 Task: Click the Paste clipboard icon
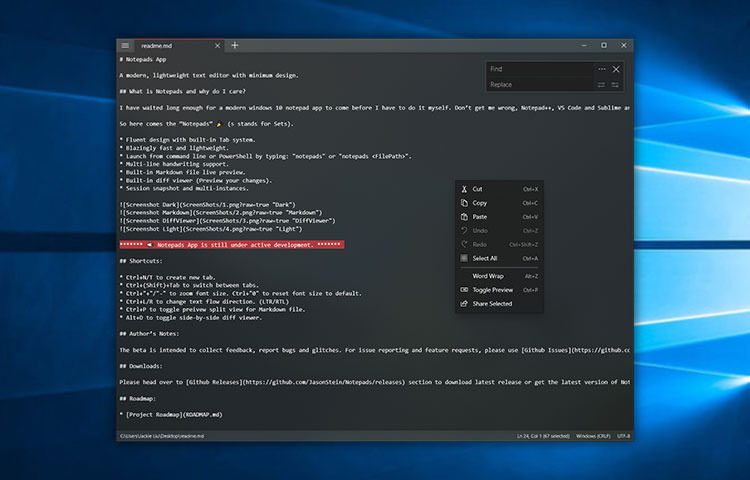(463, 217)
